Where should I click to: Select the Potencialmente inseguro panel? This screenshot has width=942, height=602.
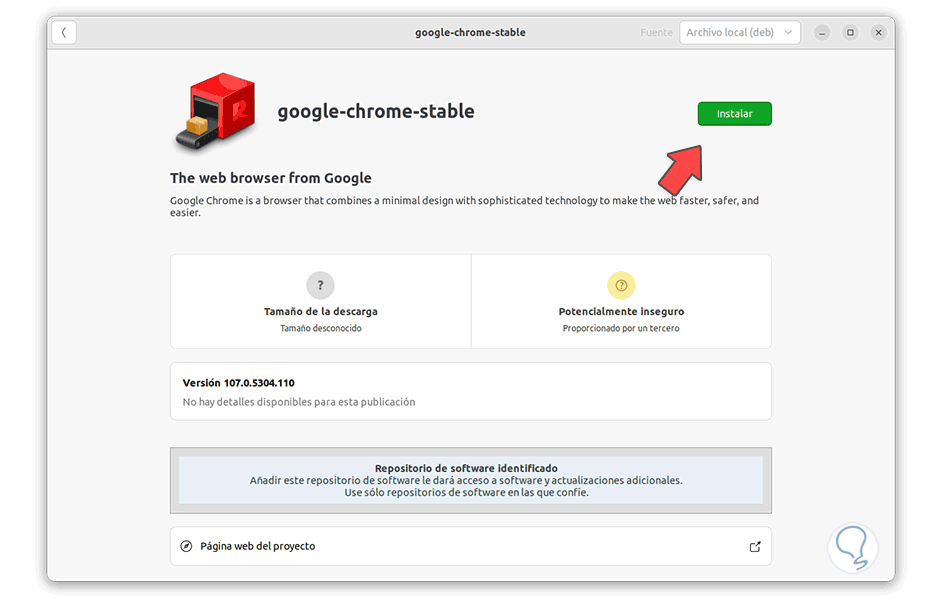[621, 301]
